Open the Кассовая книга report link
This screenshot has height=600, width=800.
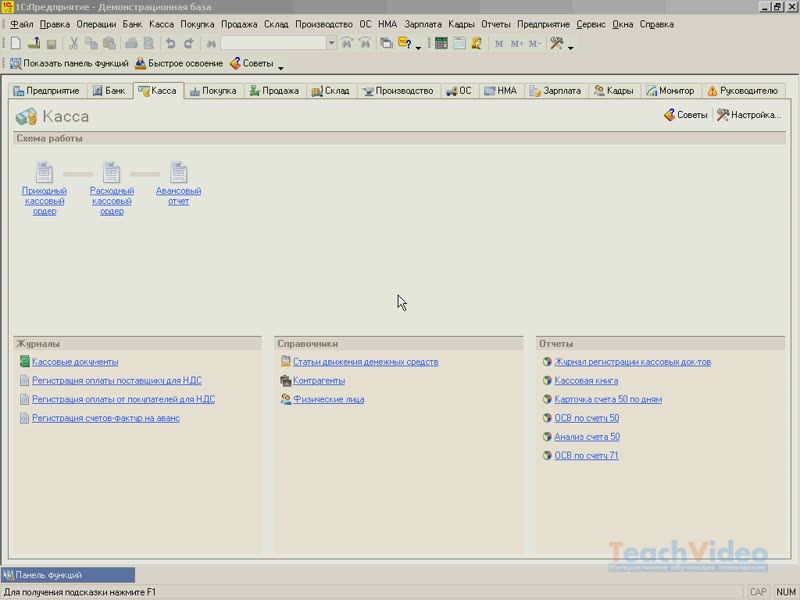point(586,381)
